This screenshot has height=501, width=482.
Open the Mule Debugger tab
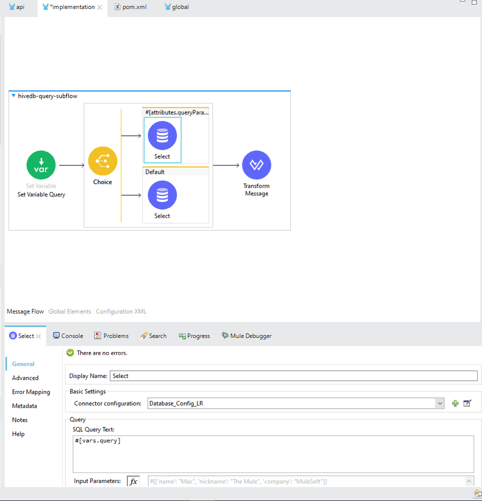tap(247, 336)
